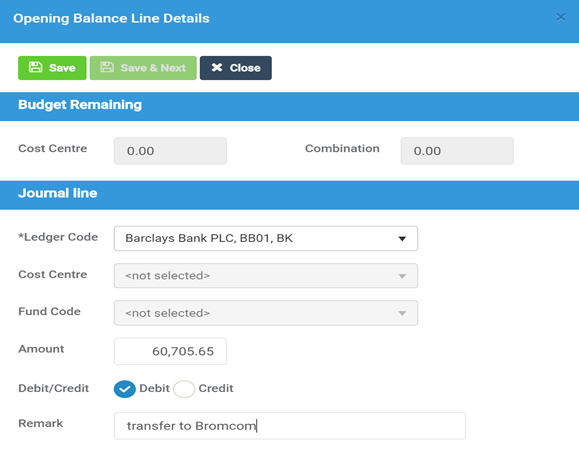Expand the Fund Code dropdown
Screen dimensions: 579x464
coord(266,313)
